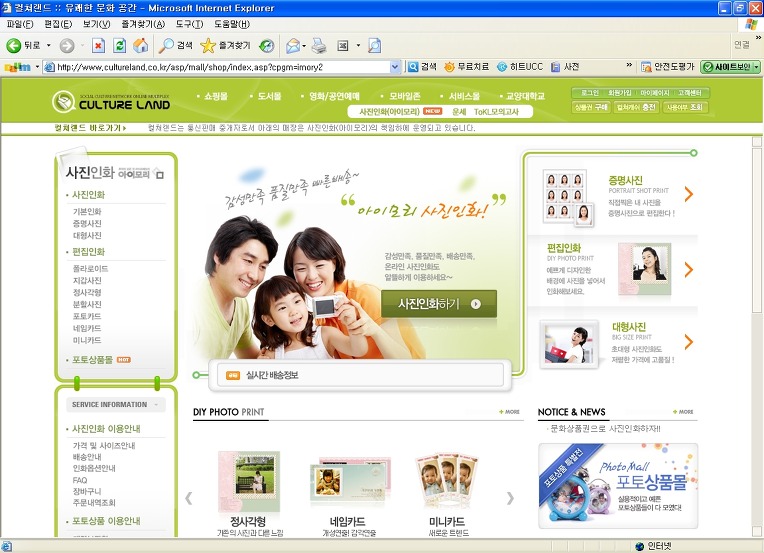Screen dimensions: 764x553
Task: Go to the Home icon in toolbar
Action: pyautogui.click(x=141, y=46)
